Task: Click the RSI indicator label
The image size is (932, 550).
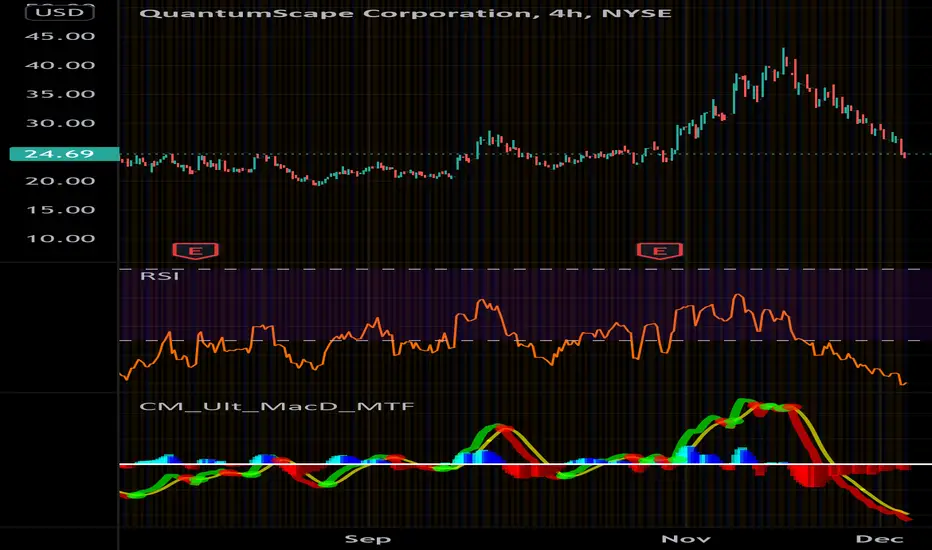Action: click(x=159, y=276)
